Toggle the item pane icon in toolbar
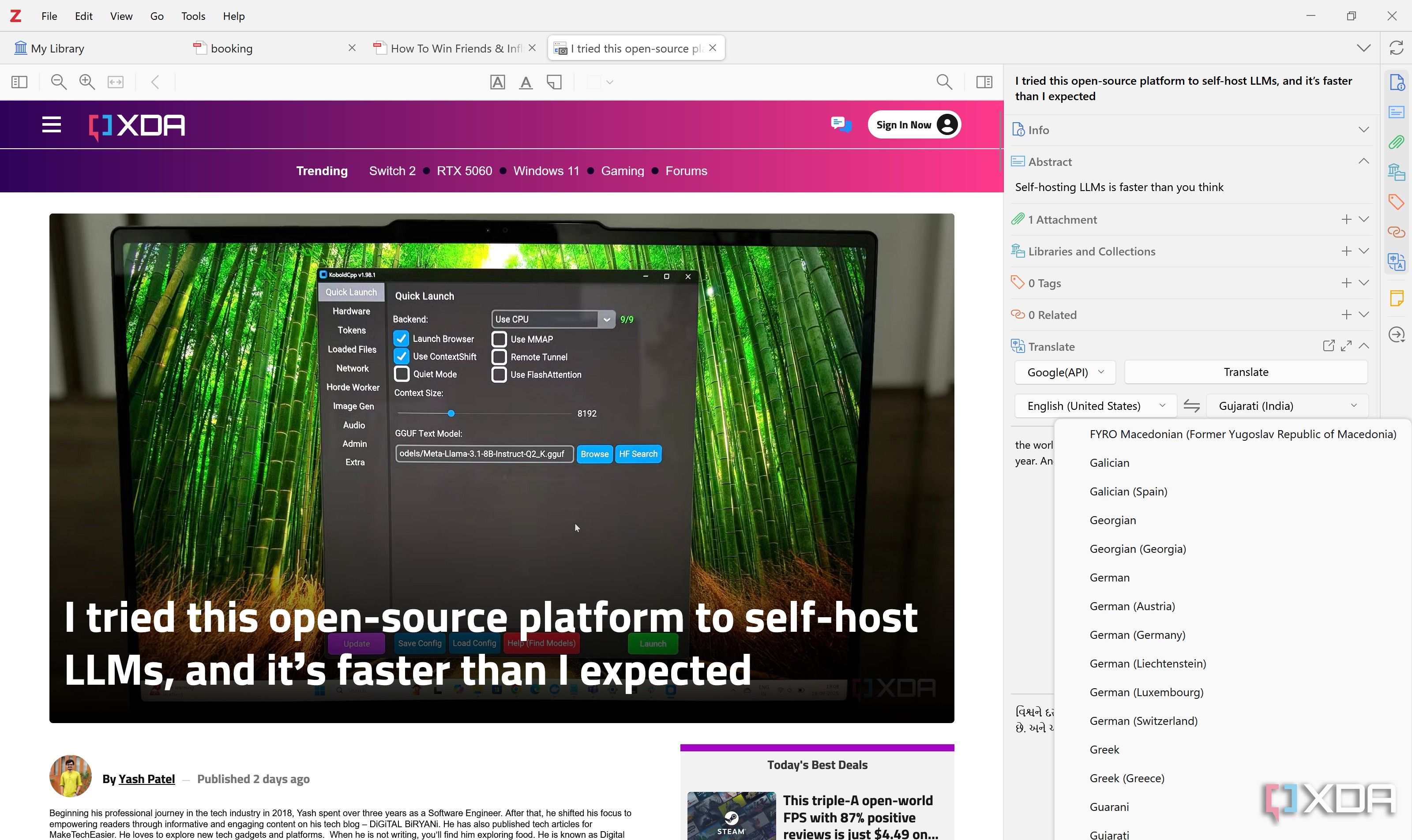 pyautogui.click(x=984, y=82)
